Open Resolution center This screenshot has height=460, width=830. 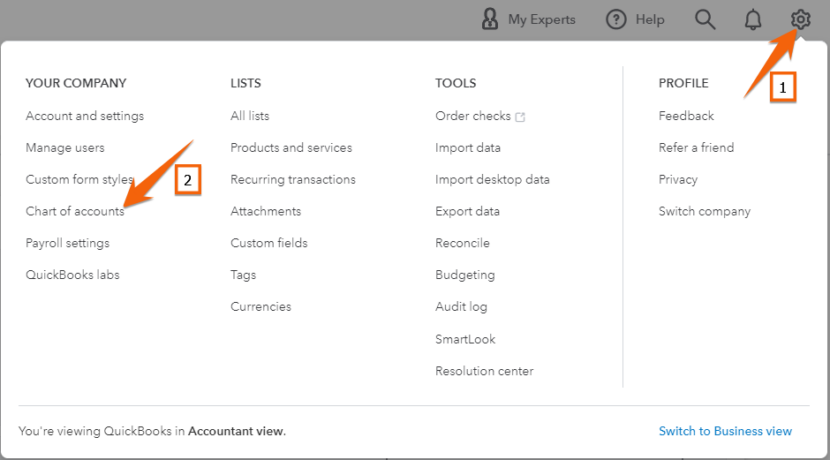click(x=484, y=371)
